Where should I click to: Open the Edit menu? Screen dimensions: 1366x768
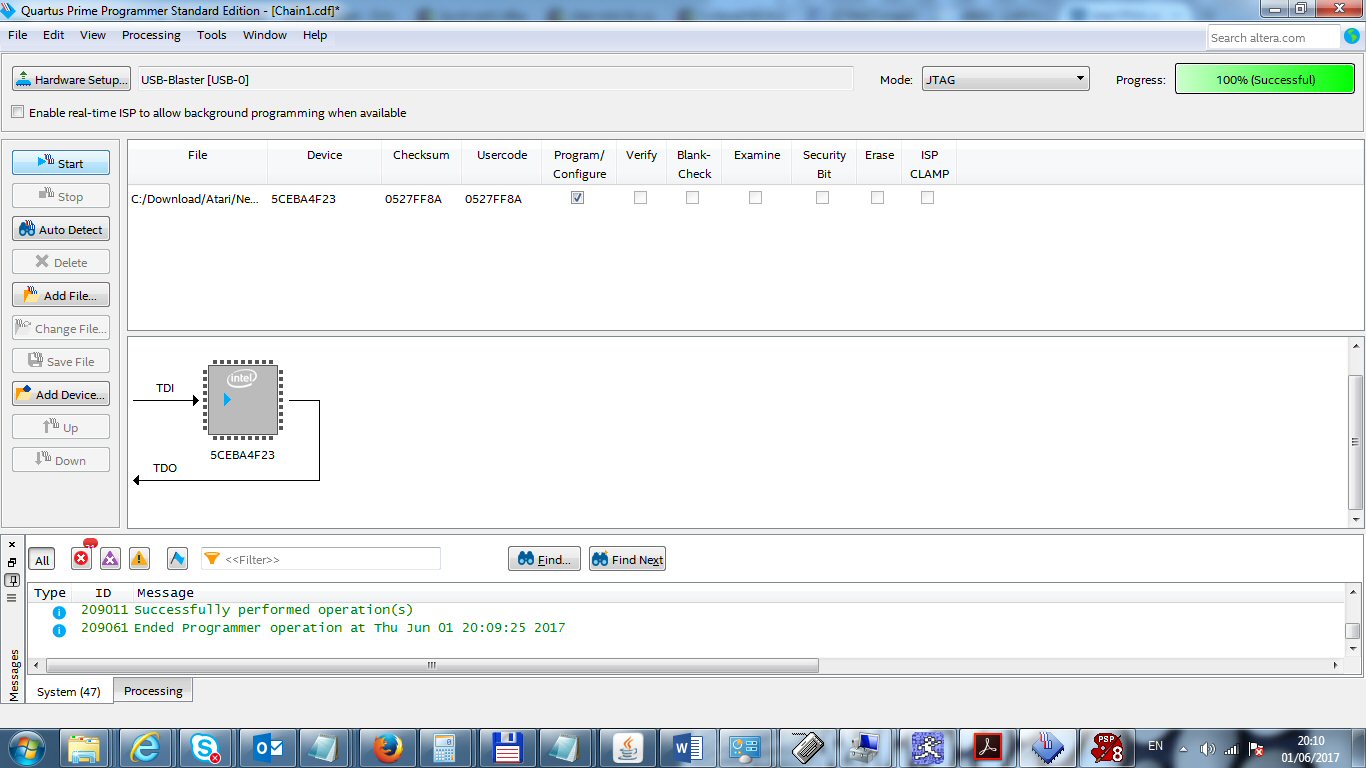[53, 35]
